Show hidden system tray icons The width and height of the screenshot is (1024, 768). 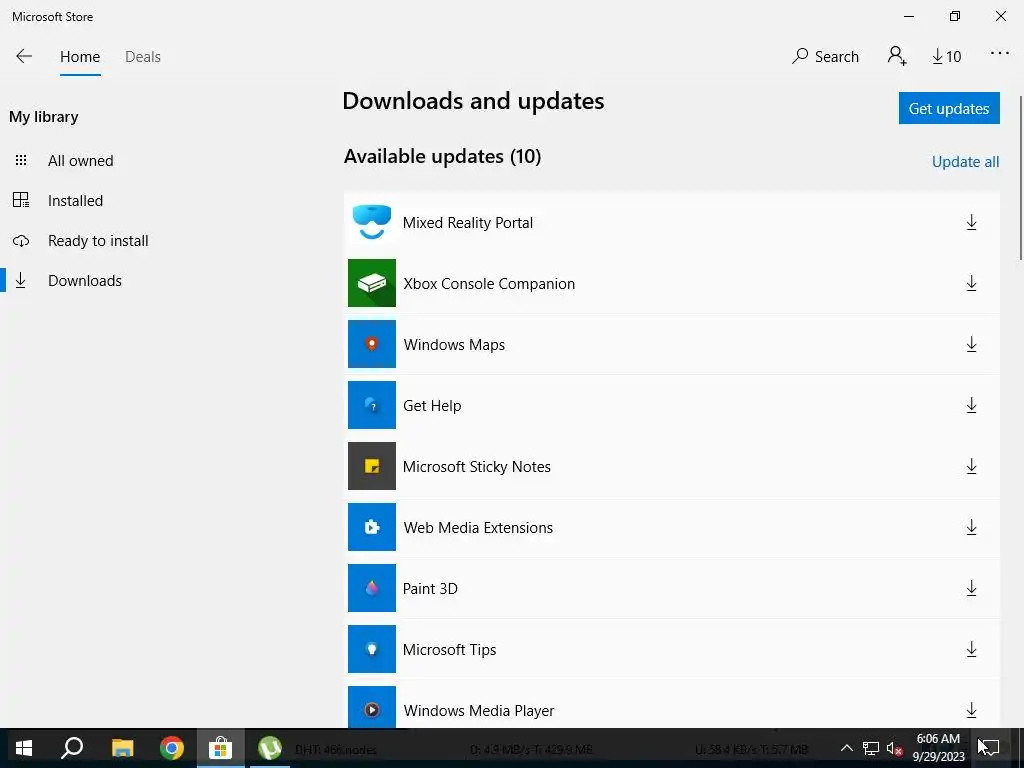click(846, 748)
